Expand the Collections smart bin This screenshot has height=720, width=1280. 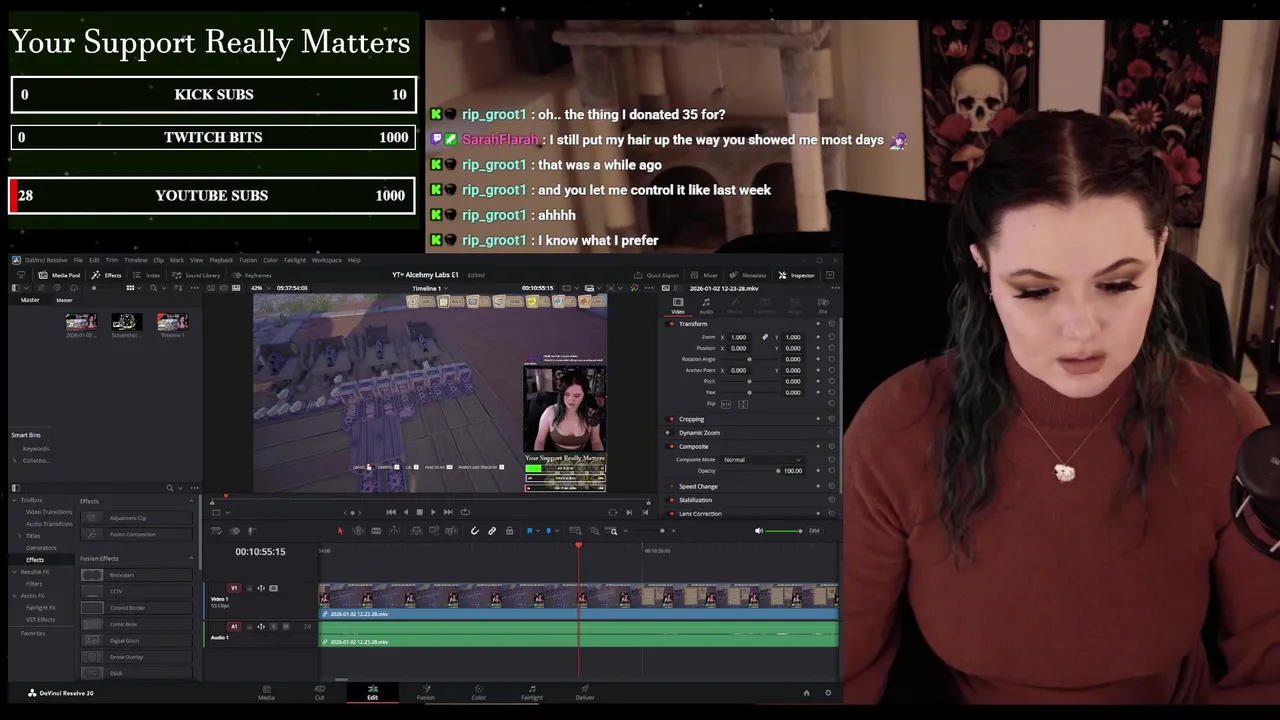(x=15, y=460)
